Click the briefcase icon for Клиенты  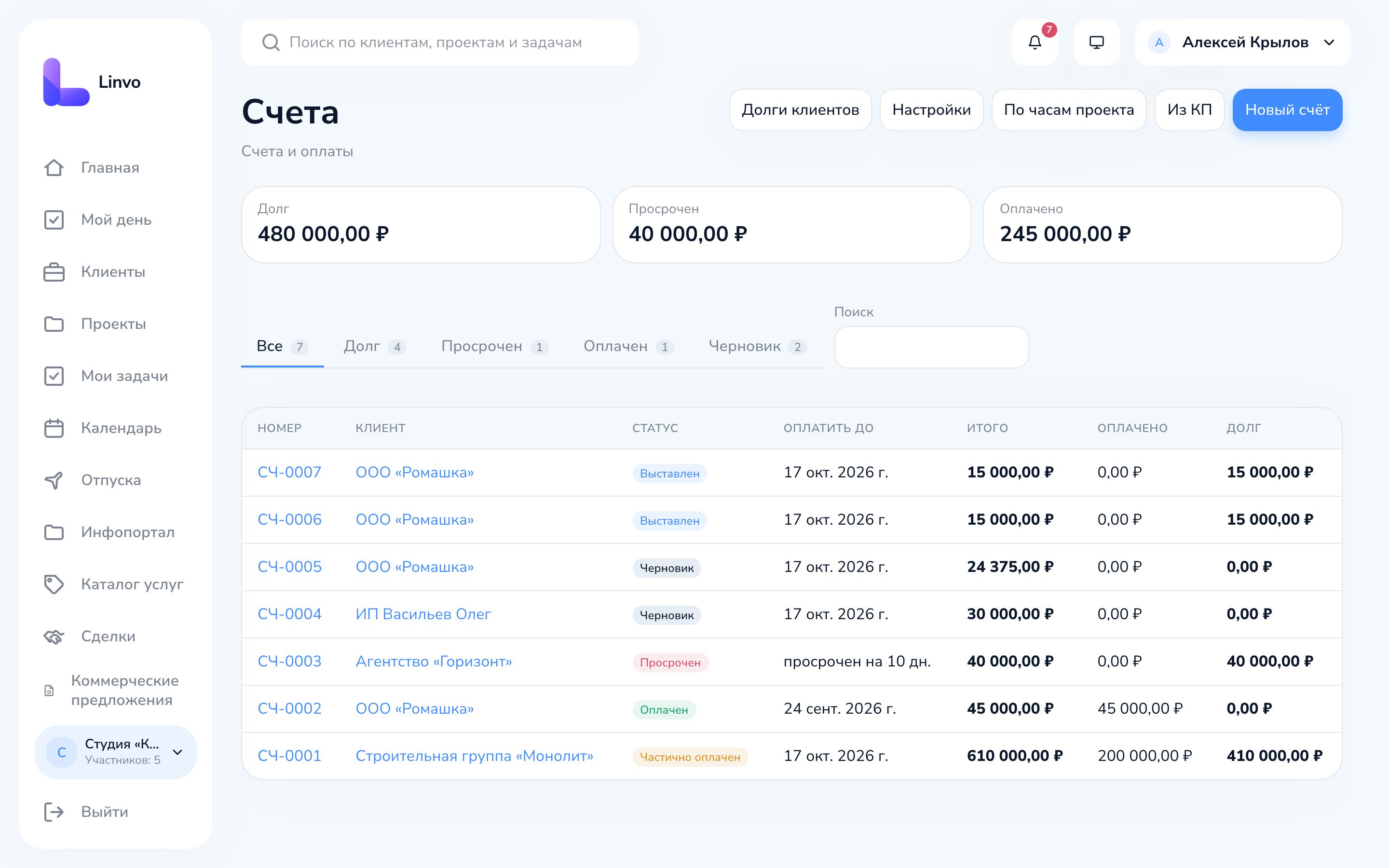54,272
